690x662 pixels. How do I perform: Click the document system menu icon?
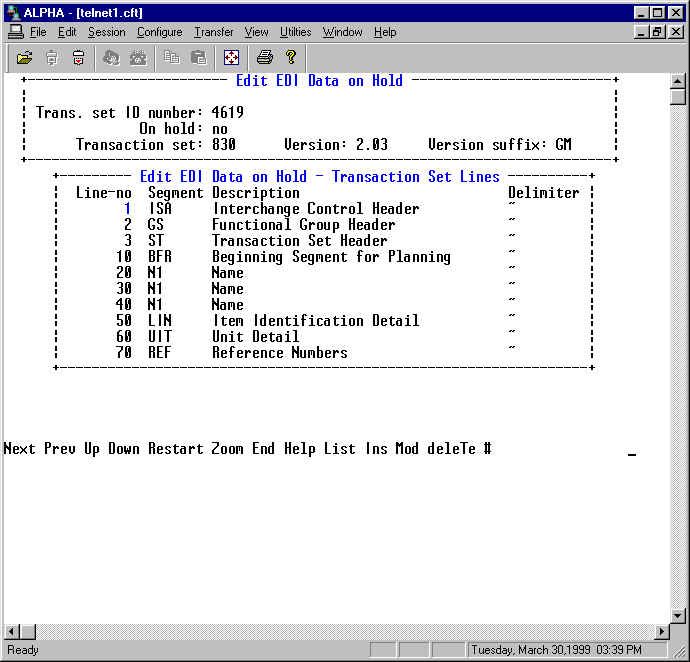(x=15, y=32)
